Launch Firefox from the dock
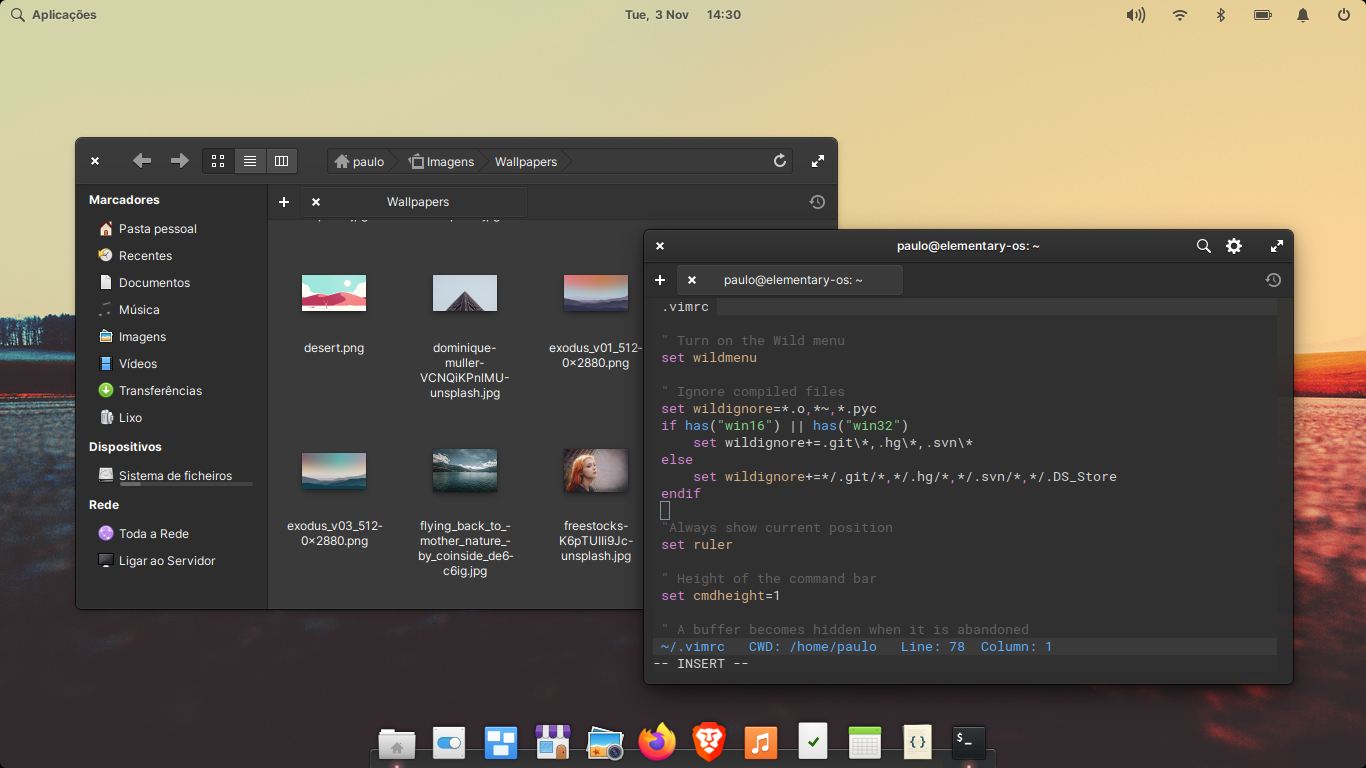 point(657,742)
